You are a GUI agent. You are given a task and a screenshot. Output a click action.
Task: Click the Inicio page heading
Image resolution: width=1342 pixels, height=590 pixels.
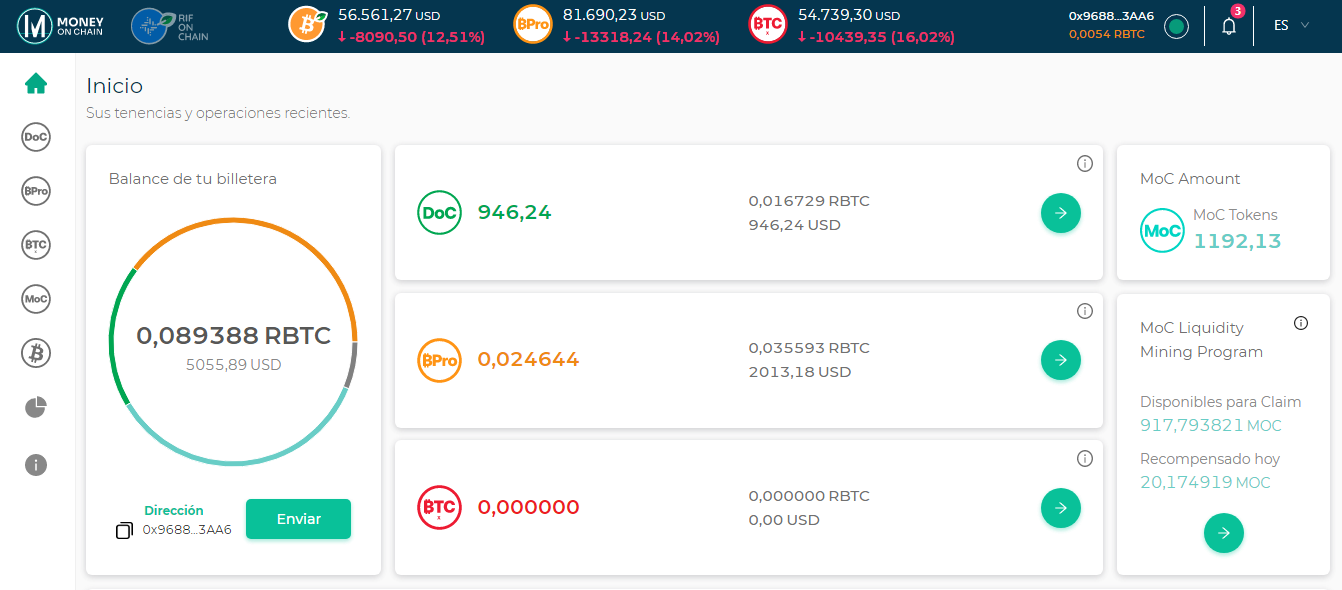[x=115, y=86]
